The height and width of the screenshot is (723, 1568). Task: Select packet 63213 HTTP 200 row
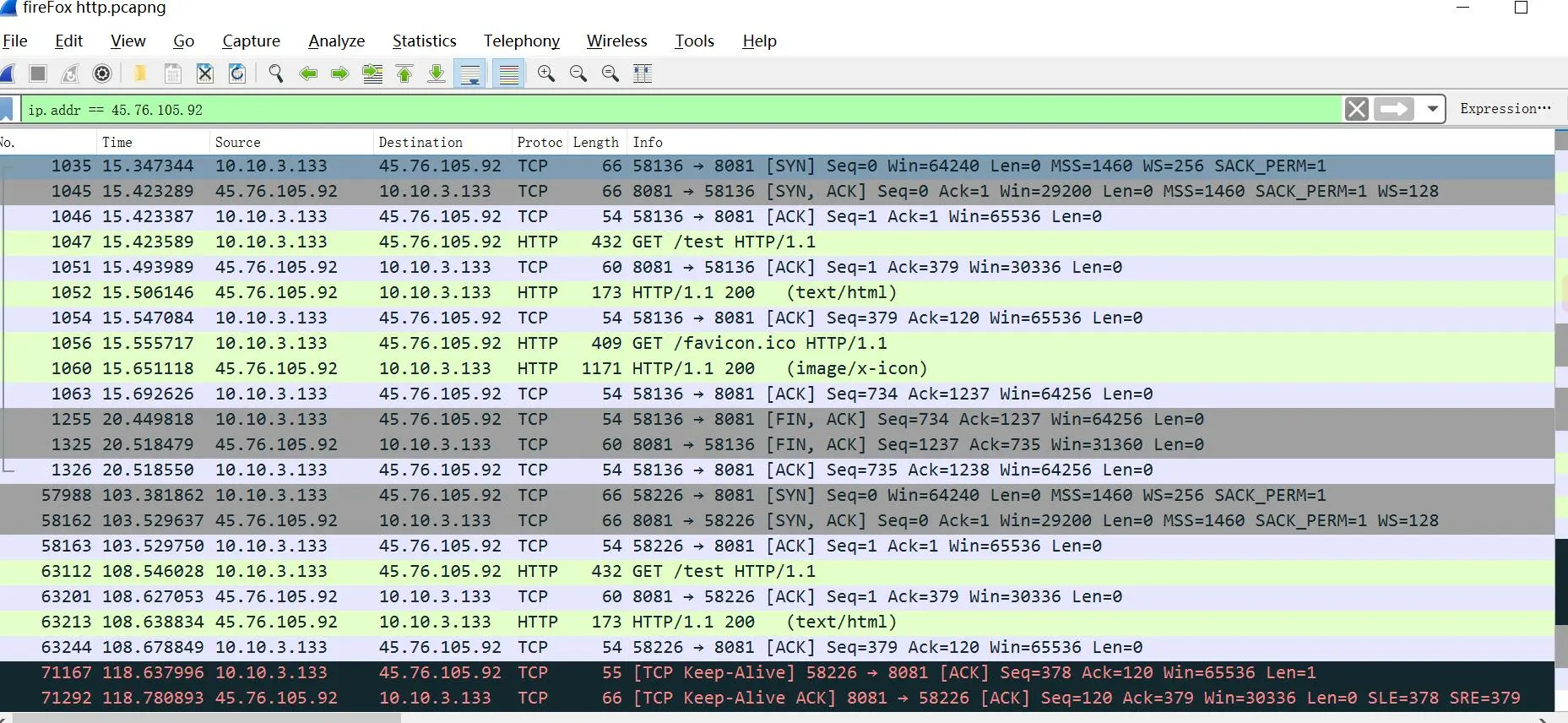click(x=777, y=622)
